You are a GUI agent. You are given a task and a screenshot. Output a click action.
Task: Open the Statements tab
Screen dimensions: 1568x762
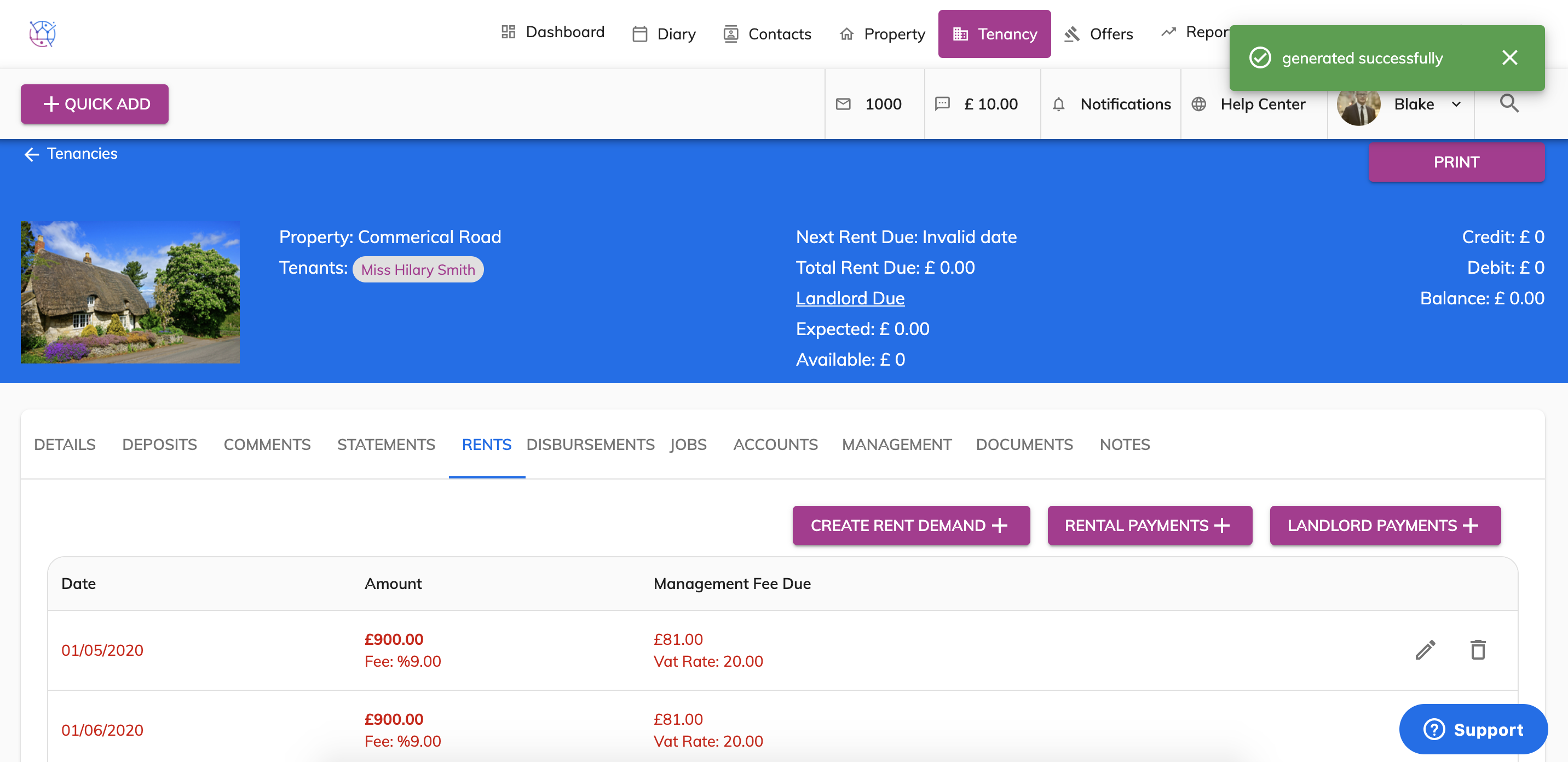pos(386,444)
